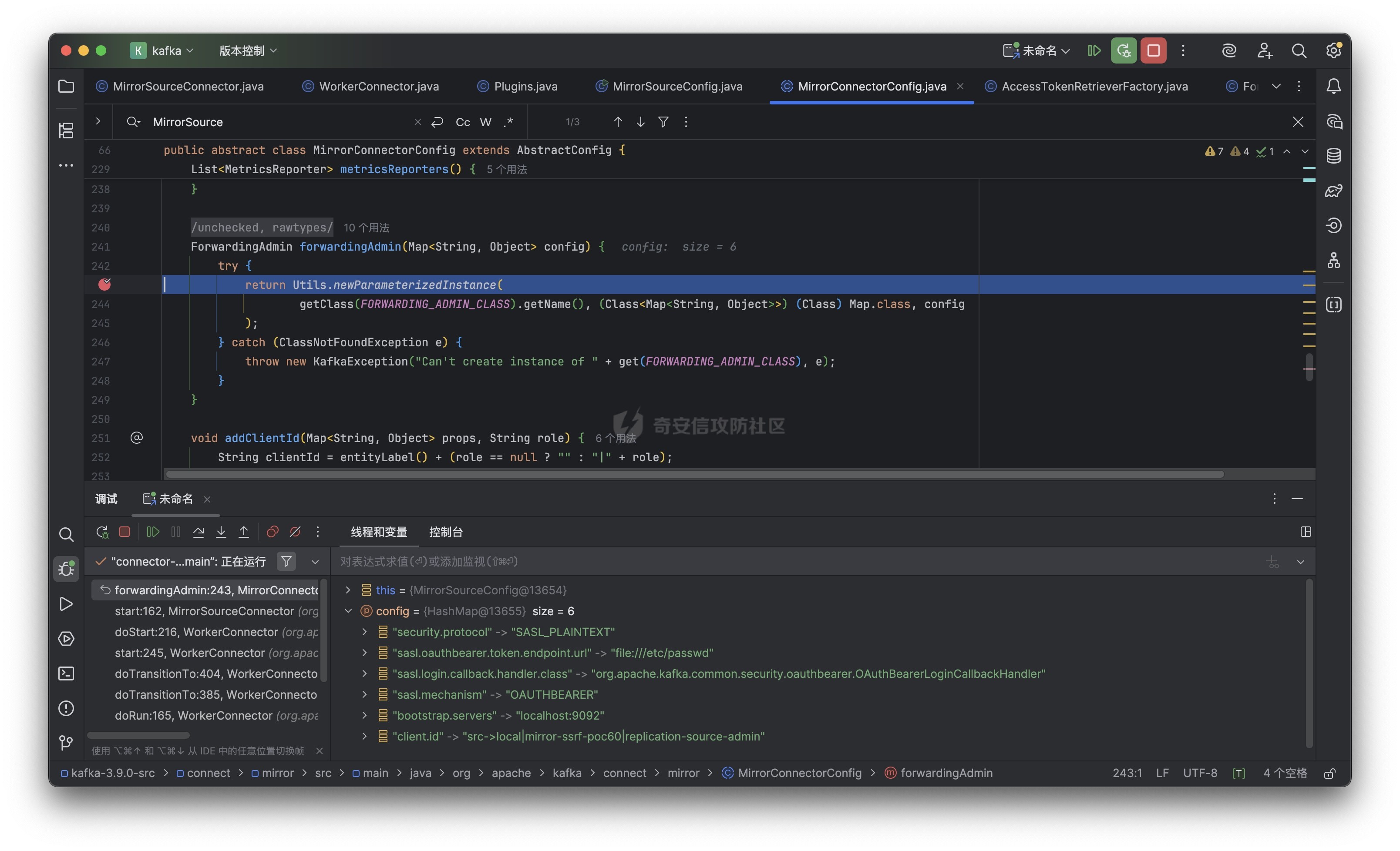The width and height of the screenshot is (1400, 851).
Task: Switch to Plugins.java tab
Action: click(x=518, y=86)
